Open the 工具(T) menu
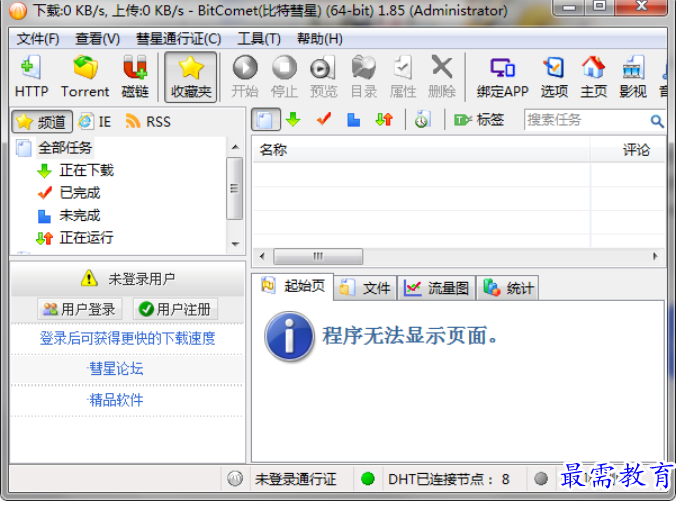Screen dimensions: 682x507 [x=259, y=39]
